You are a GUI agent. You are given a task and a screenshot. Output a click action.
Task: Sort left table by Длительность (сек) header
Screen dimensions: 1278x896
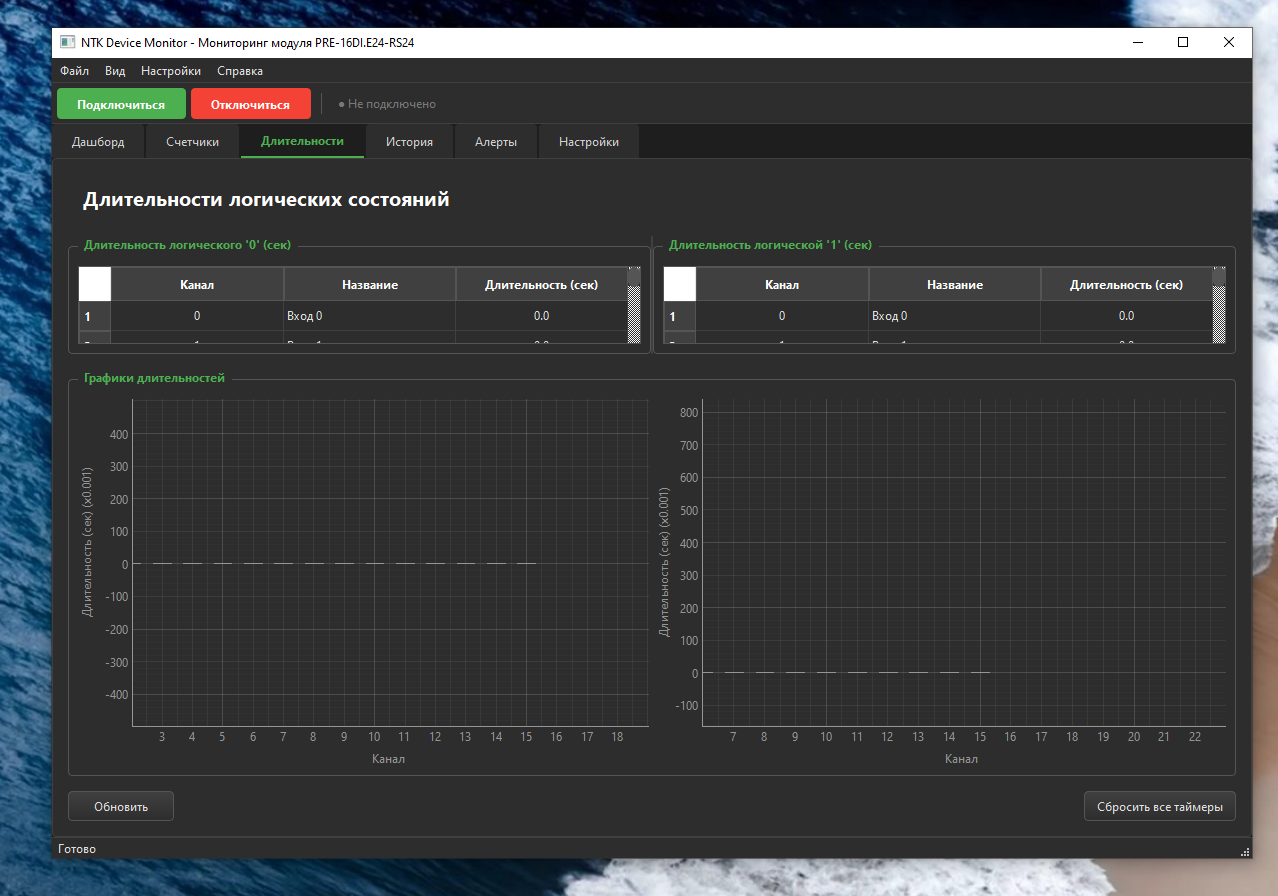click(541, 284)
